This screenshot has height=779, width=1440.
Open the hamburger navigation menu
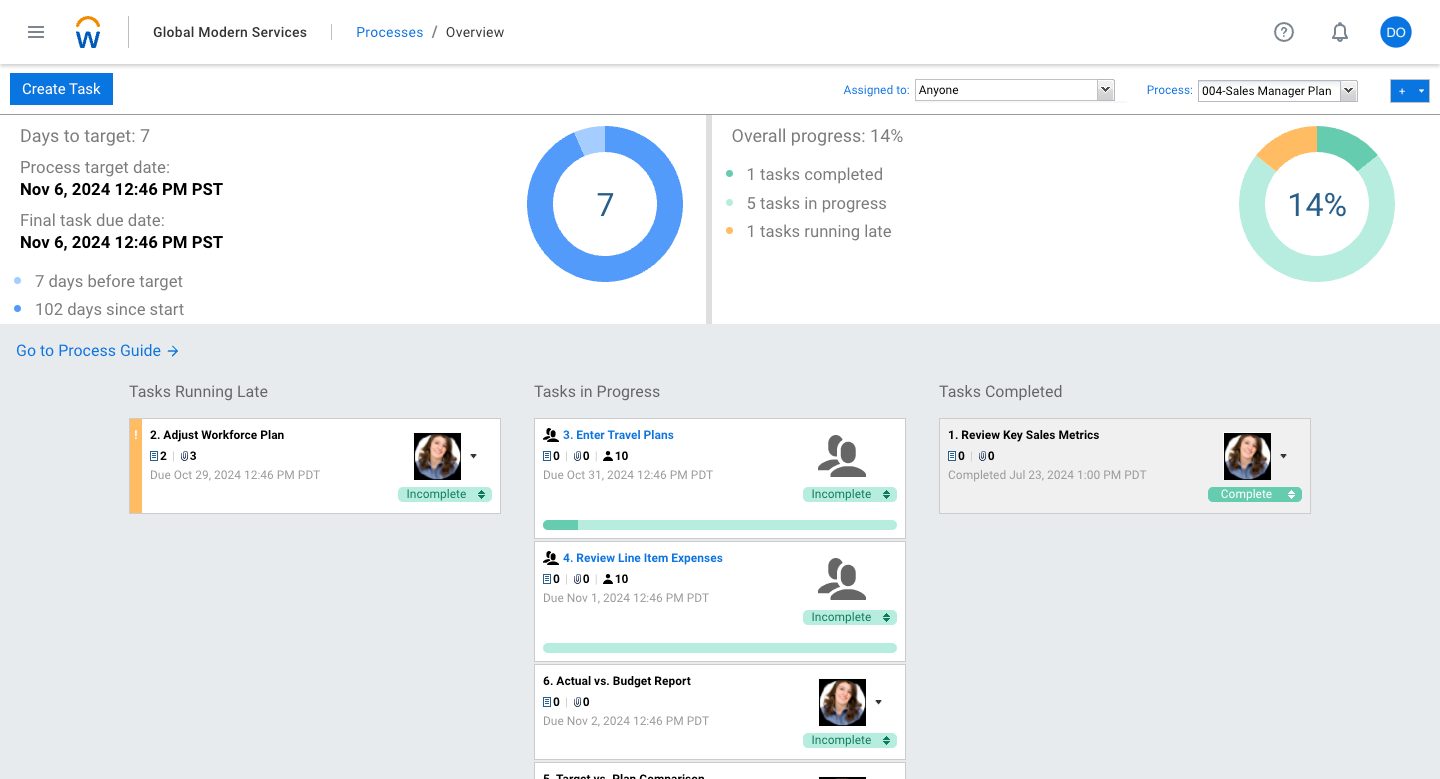(x=36, y=31)
